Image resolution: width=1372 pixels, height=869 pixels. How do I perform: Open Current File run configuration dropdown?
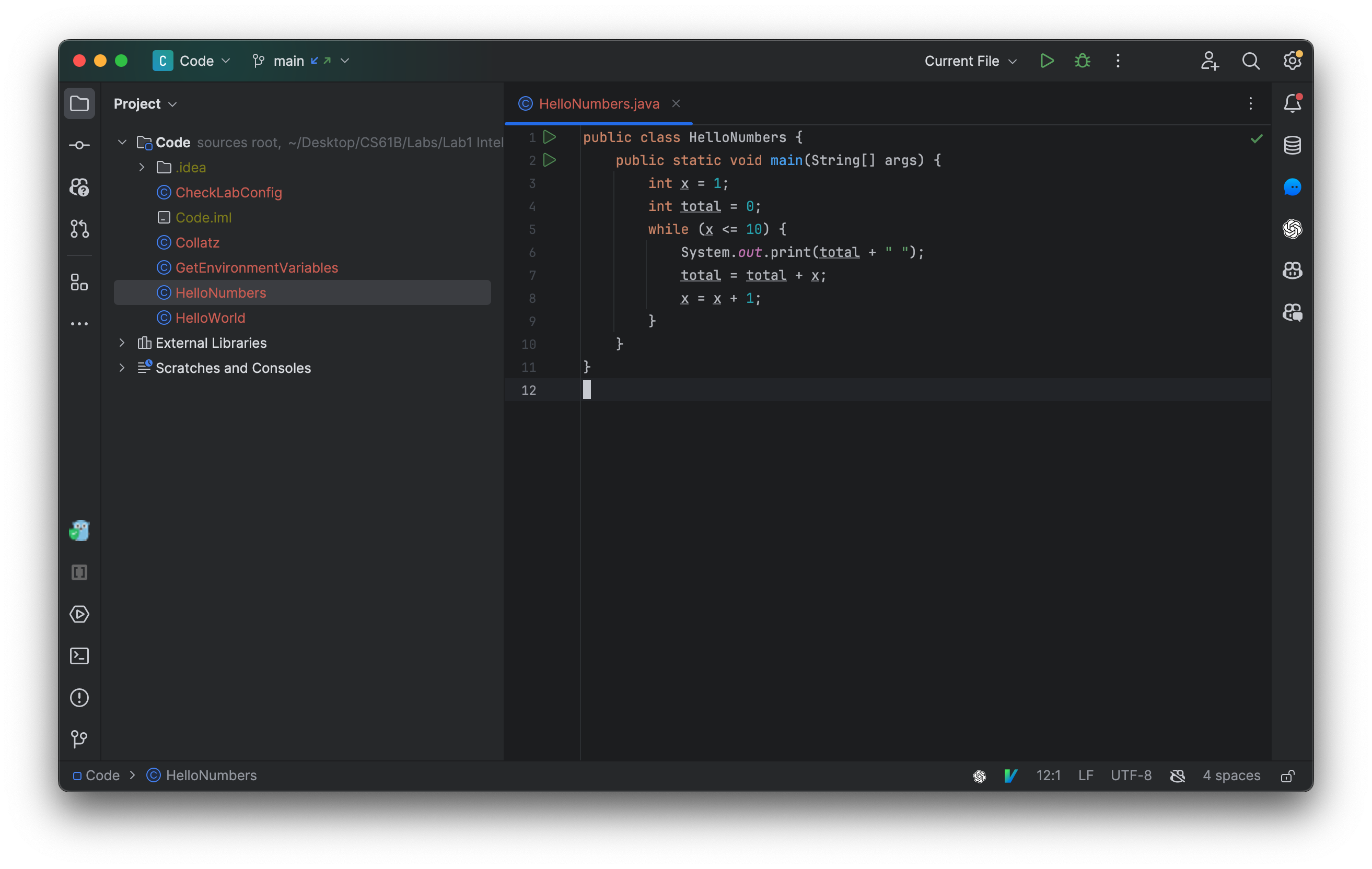pos(970,61)
